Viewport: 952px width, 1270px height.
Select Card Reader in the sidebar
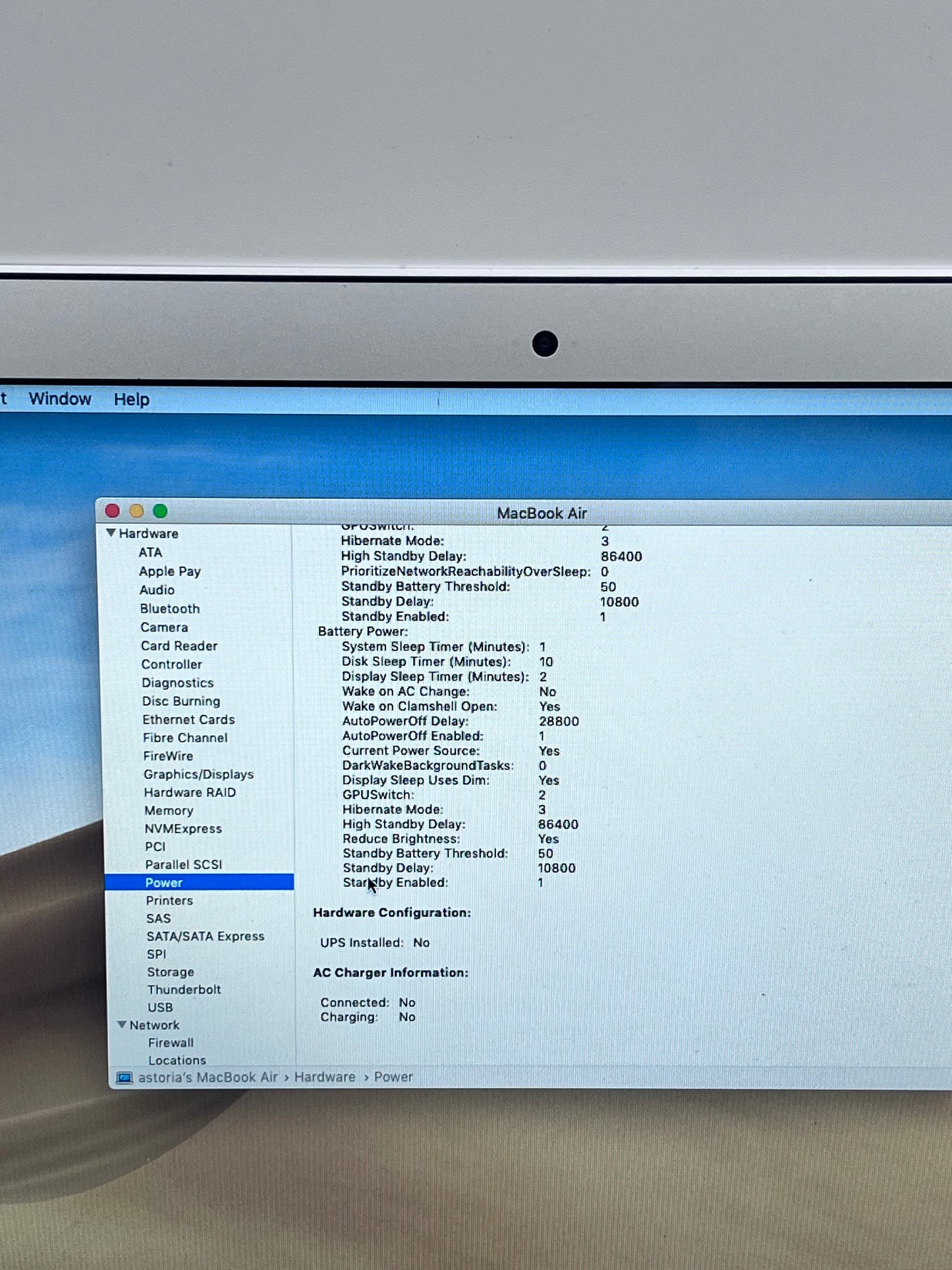click(179, 646)
